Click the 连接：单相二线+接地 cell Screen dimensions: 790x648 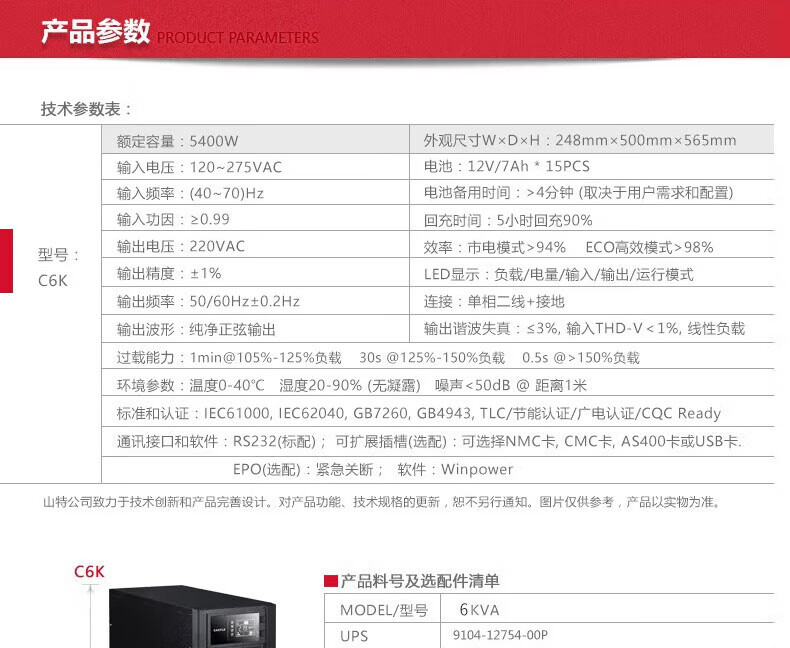591,301
